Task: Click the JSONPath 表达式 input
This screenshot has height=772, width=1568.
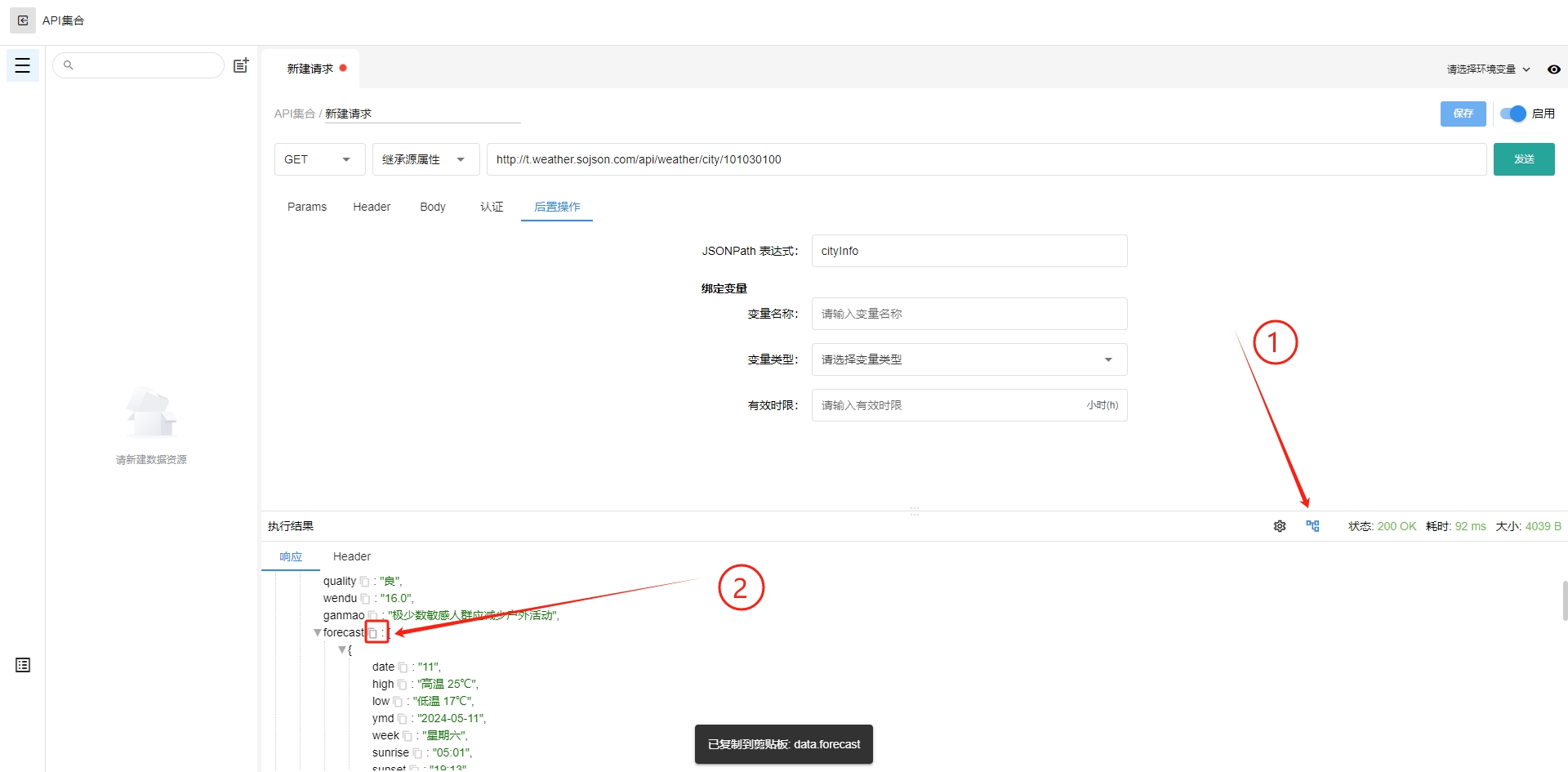Action: point(969,251)
